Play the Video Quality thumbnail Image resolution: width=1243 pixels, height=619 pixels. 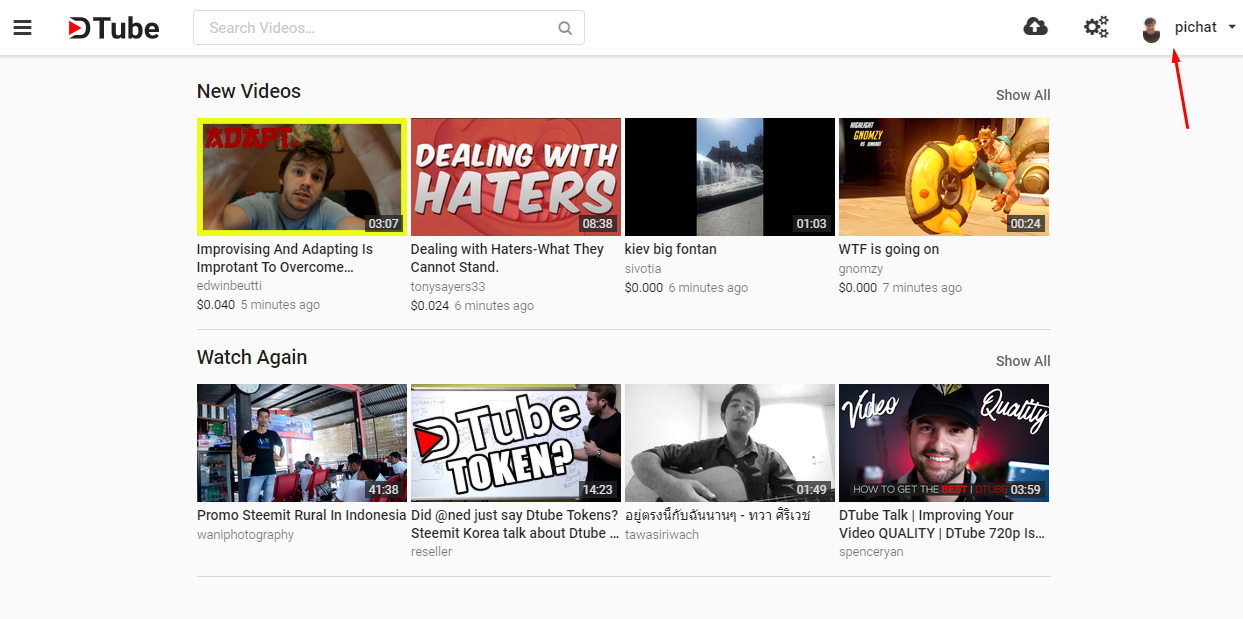[x=944, y=443]
